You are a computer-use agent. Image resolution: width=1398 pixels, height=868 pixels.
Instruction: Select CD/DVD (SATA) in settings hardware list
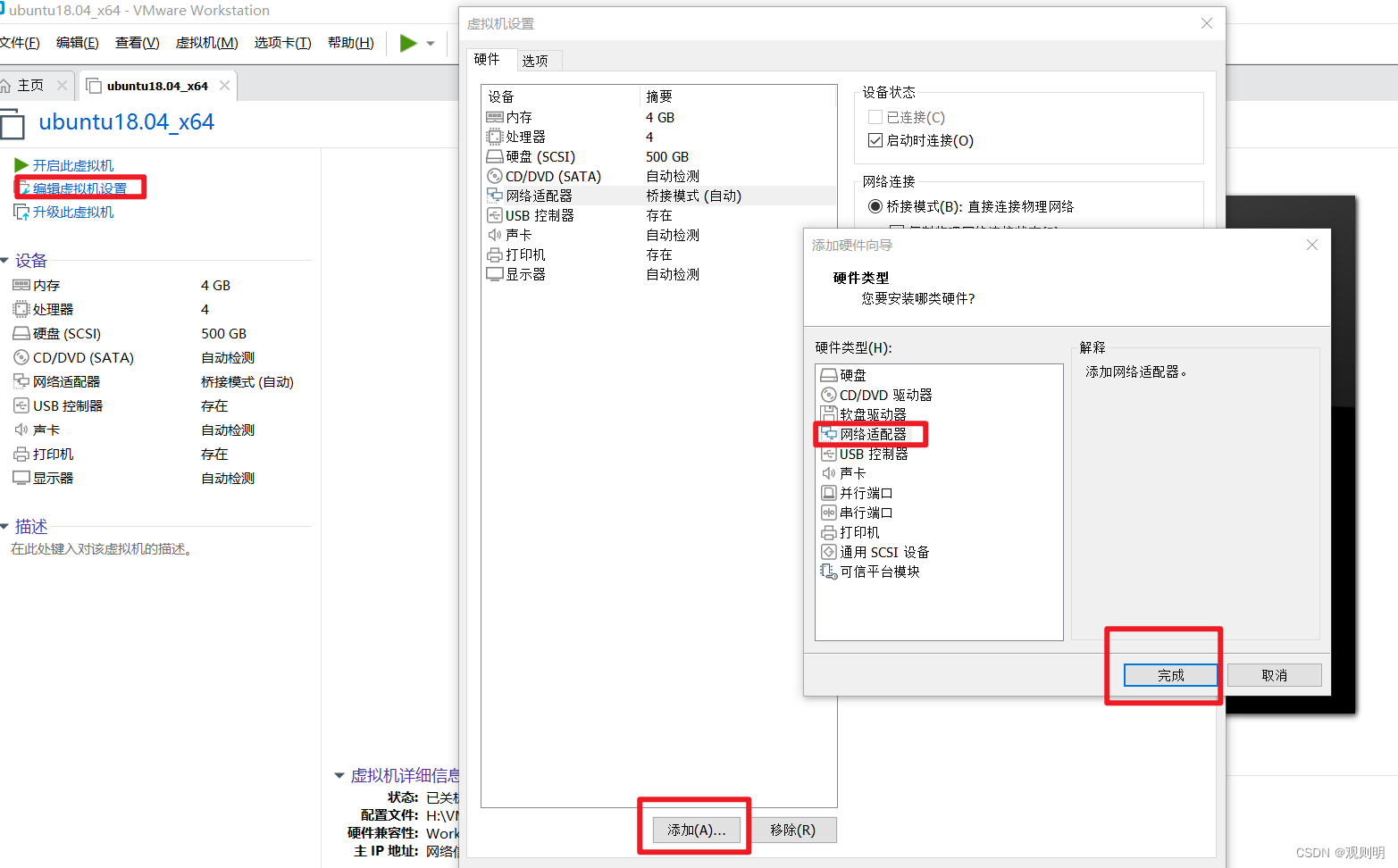[659, 176]
